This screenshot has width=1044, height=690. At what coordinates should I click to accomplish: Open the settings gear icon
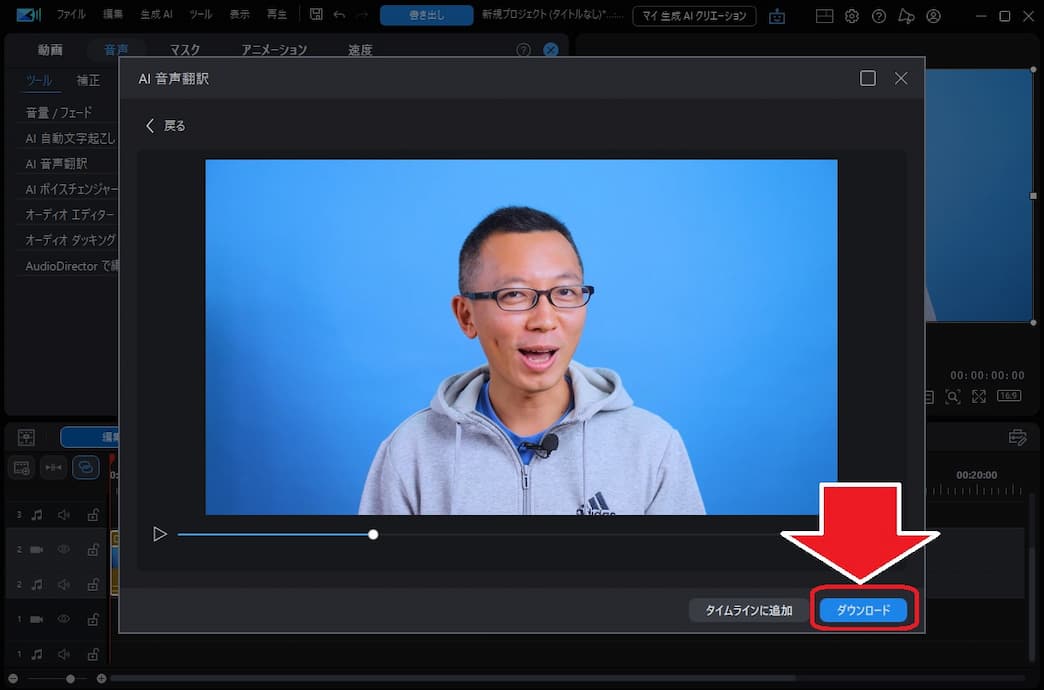coord(852,16)
